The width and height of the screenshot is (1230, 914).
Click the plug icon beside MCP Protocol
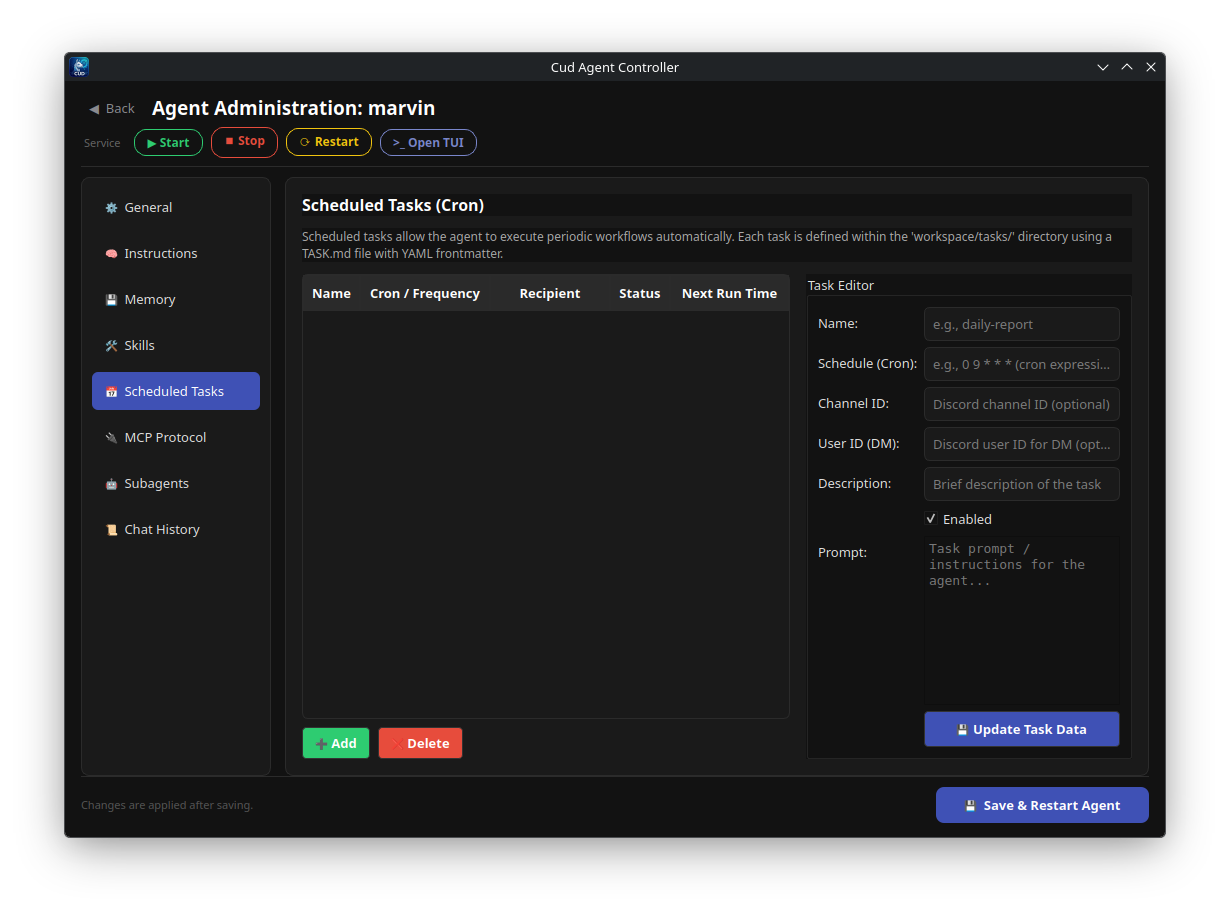111,438
